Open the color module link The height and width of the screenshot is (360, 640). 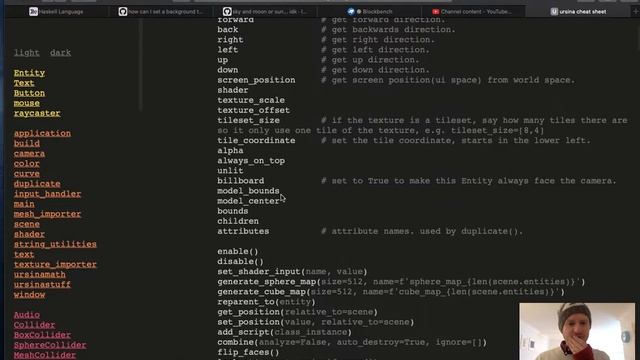pyautogui.click(x=27, y=164)
